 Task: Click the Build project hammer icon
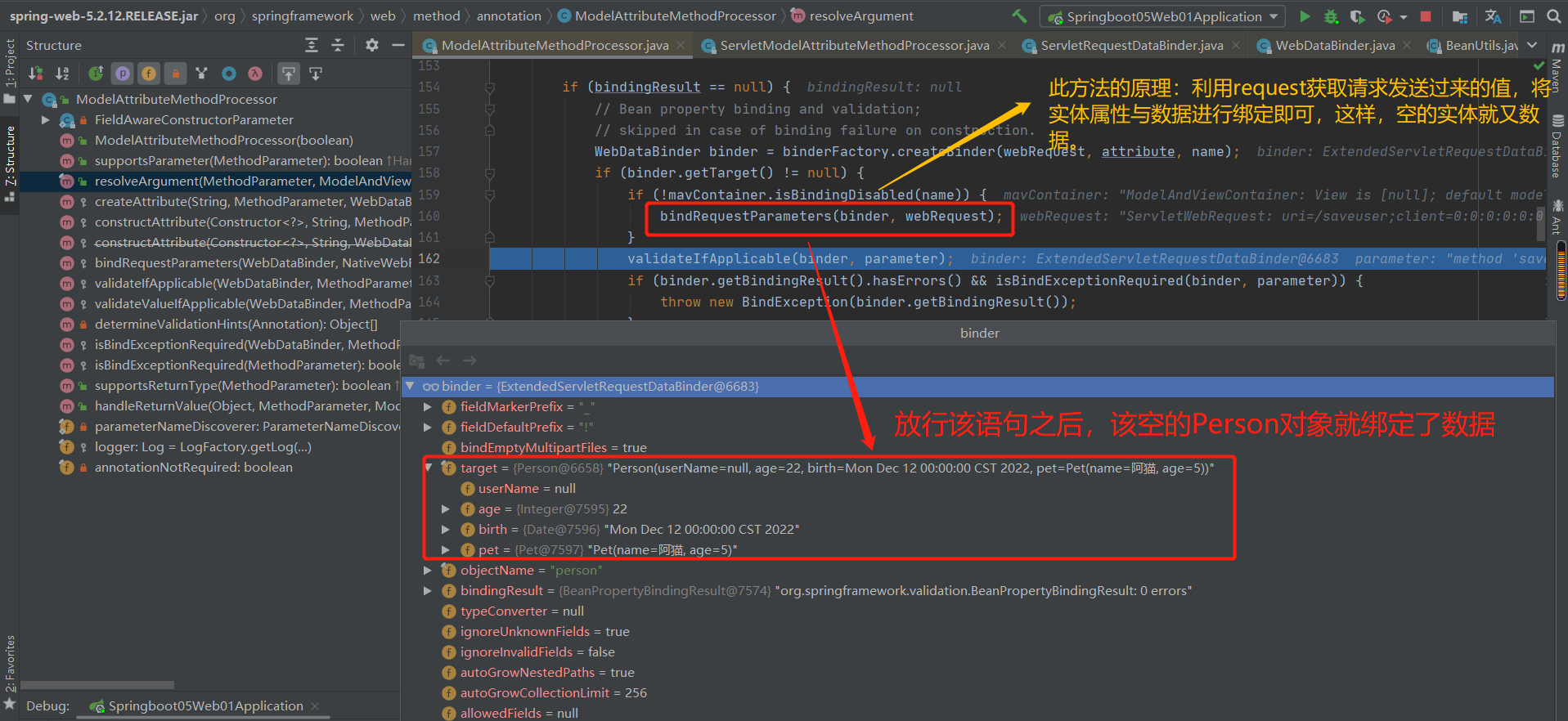1019,16
